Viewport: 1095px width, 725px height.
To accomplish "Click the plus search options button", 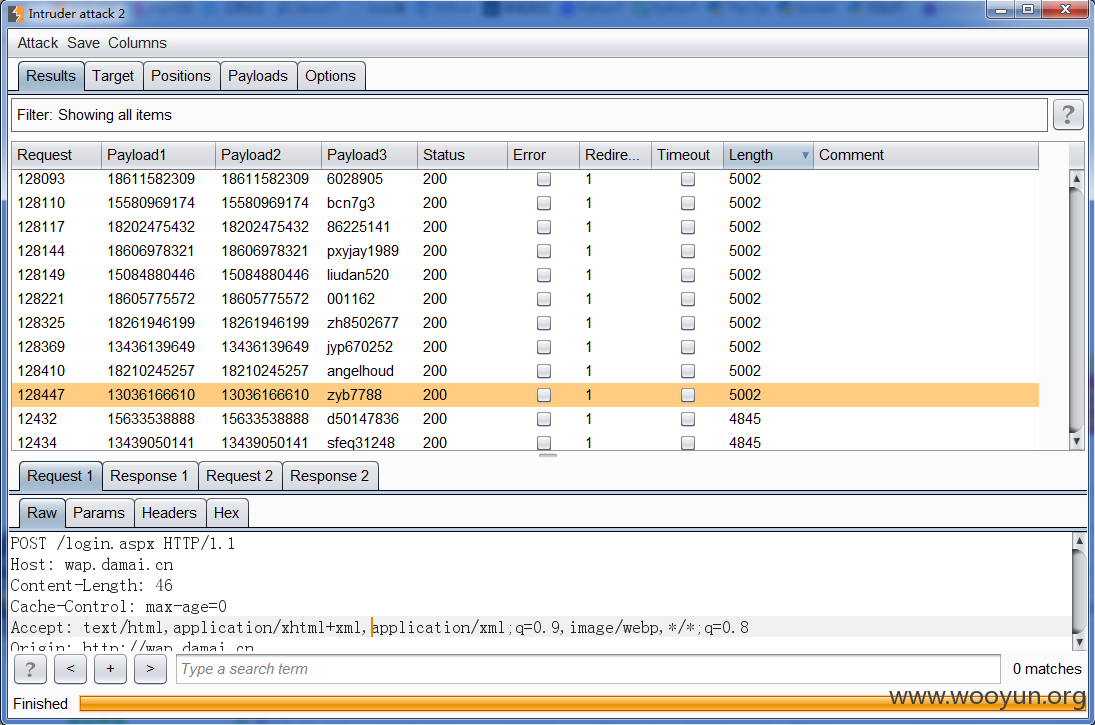I will tap(110, 669).
